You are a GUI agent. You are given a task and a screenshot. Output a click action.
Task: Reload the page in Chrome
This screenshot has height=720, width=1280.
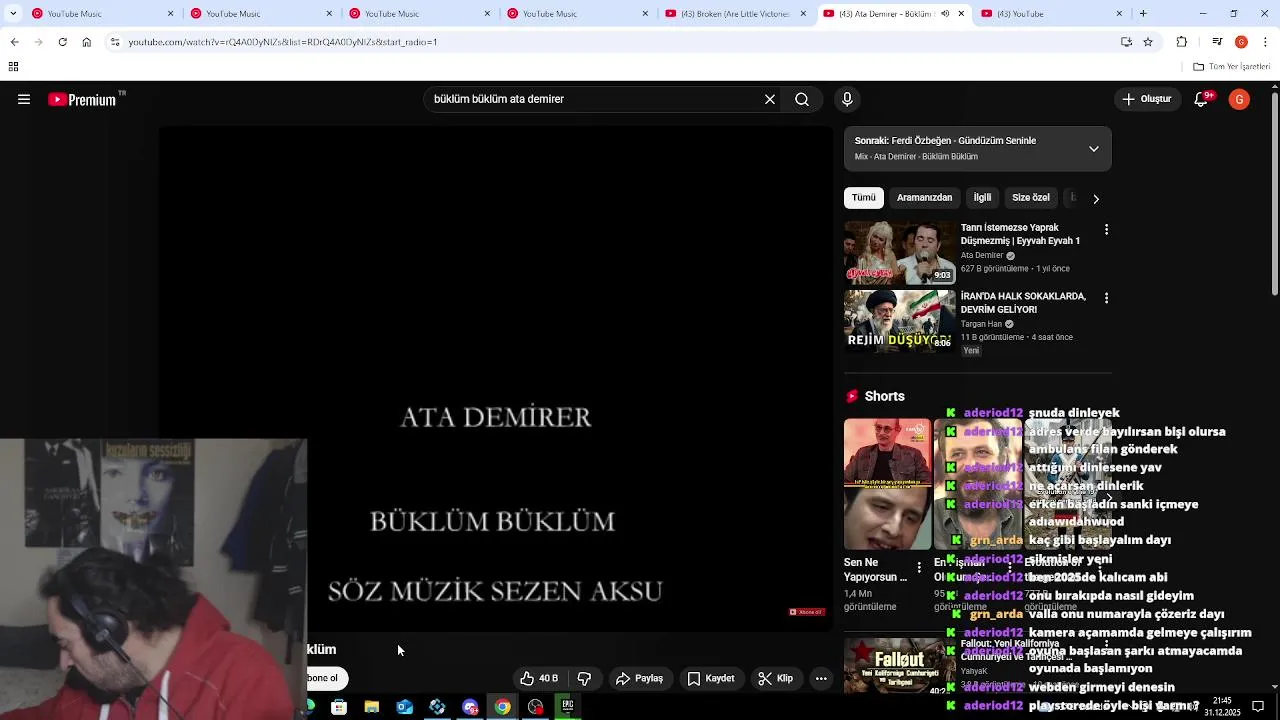[x=62, y=42]
